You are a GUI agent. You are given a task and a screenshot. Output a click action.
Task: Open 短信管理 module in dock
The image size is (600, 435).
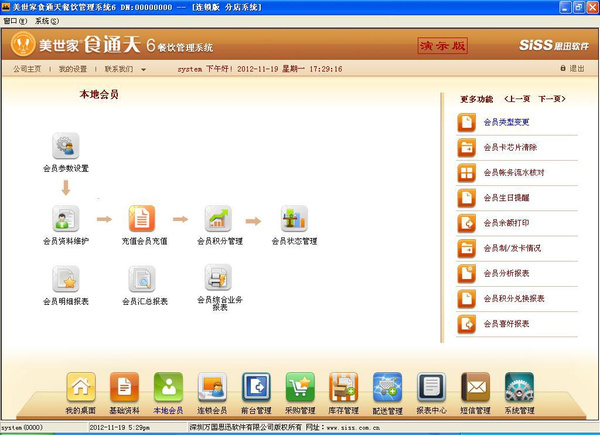click(x=475, y=387)
